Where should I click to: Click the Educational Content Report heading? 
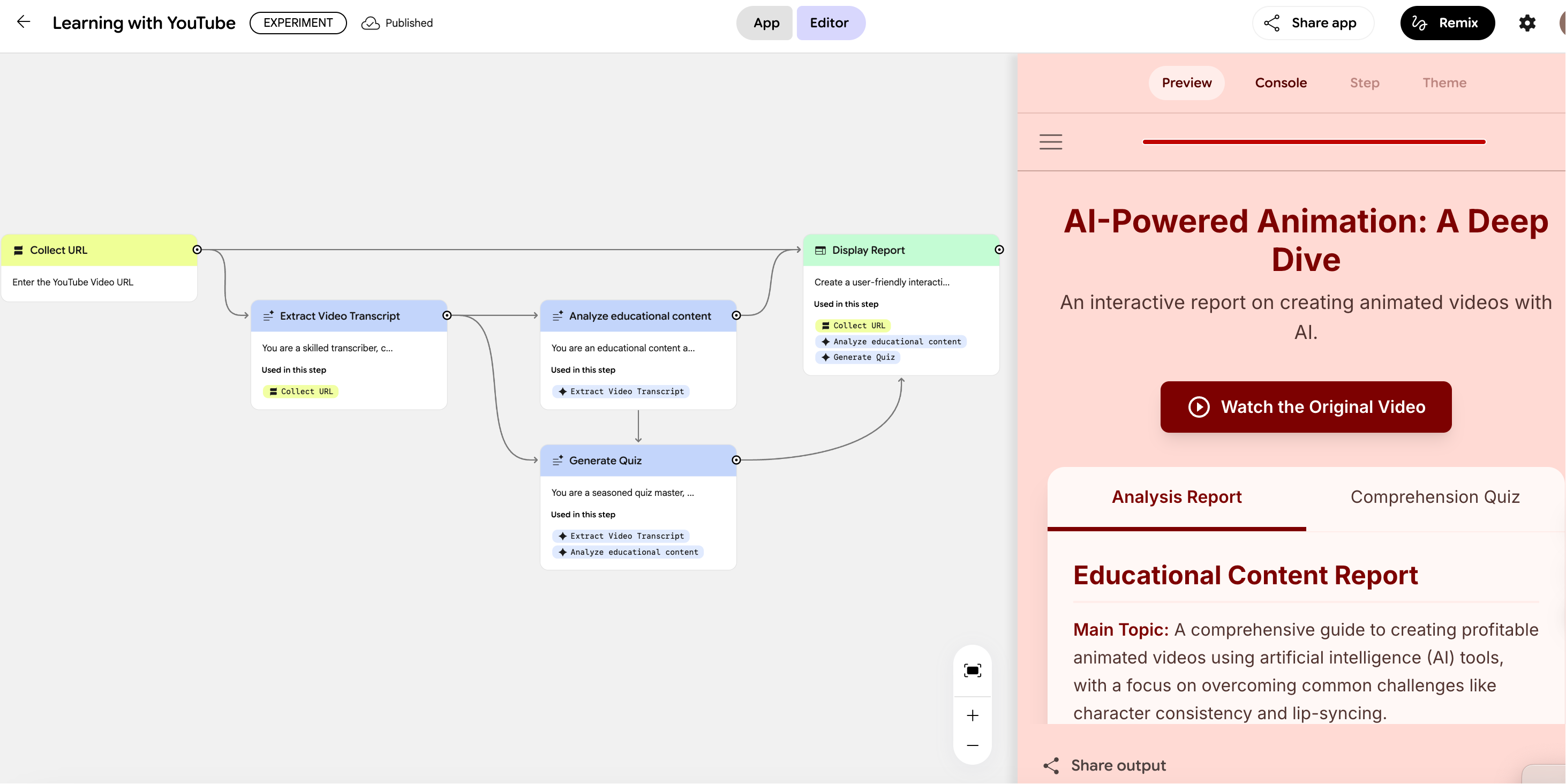(x=1245, y=575)
